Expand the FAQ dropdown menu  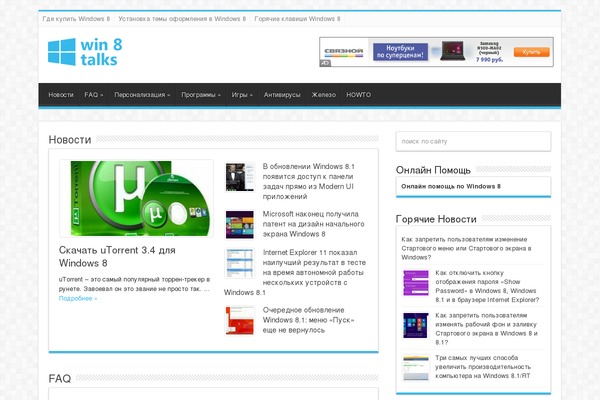click(x=94, y=95)
